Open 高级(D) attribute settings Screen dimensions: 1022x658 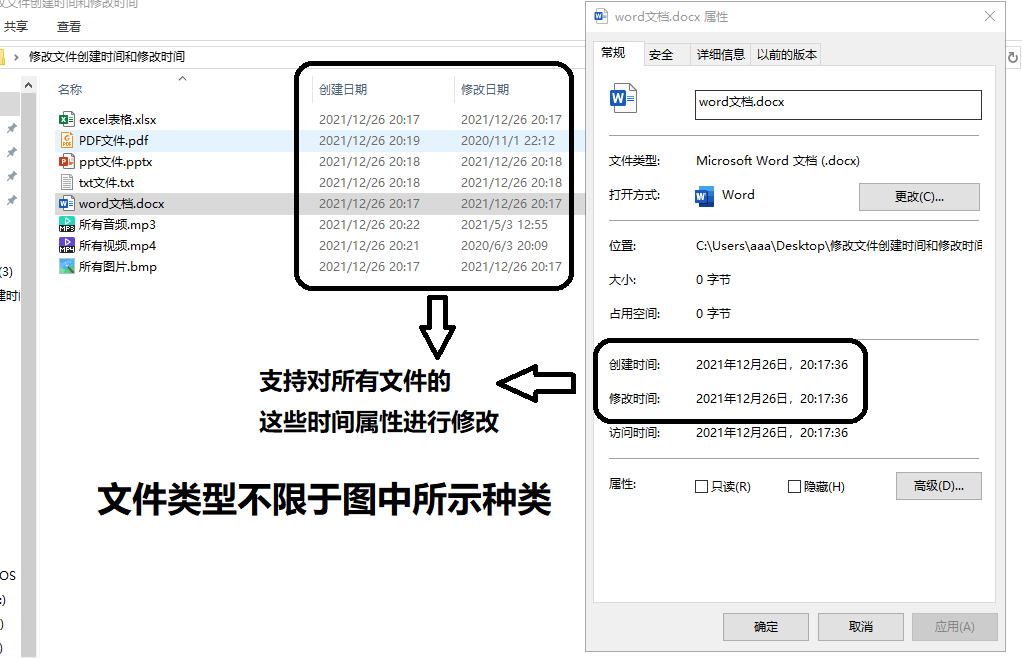click(x=937, y=485)
